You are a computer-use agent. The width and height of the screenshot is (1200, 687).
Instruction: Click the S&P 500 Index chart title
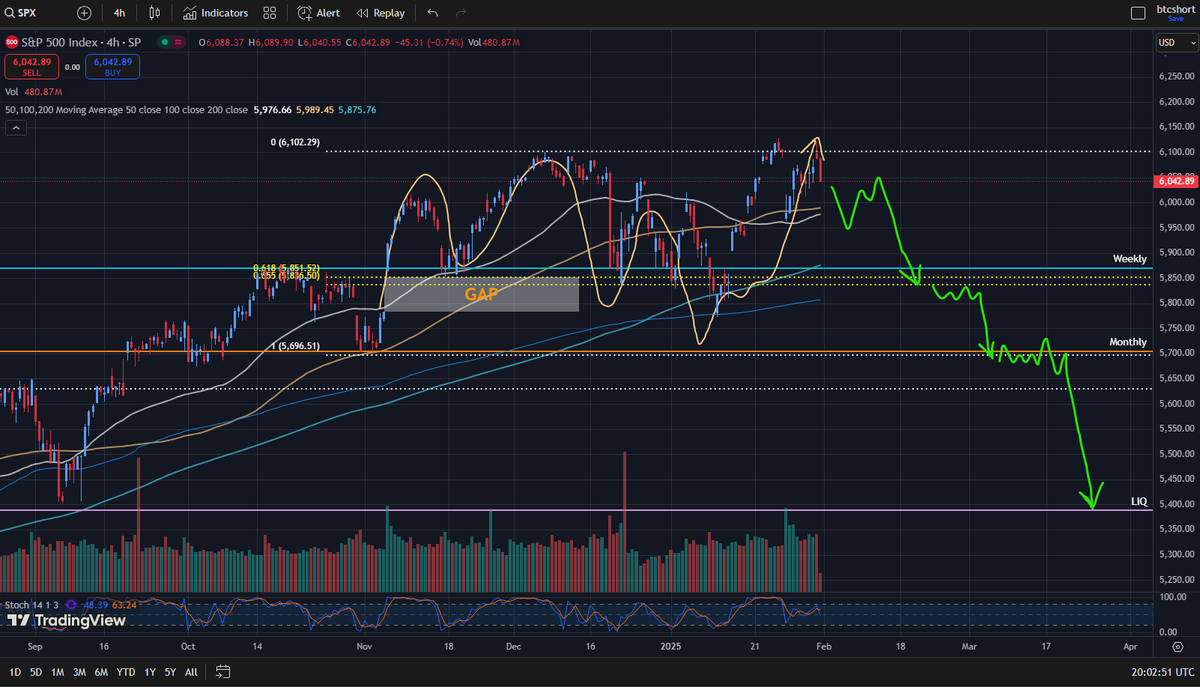tap(82, 42)
